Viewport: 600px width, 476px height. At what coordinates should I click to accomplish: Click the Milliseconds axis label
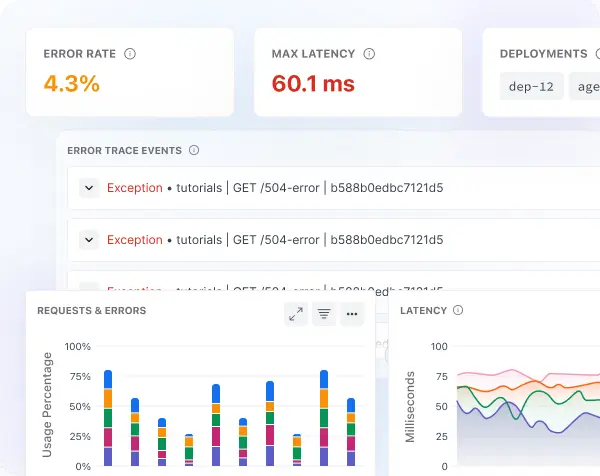(x=410, y=407)
